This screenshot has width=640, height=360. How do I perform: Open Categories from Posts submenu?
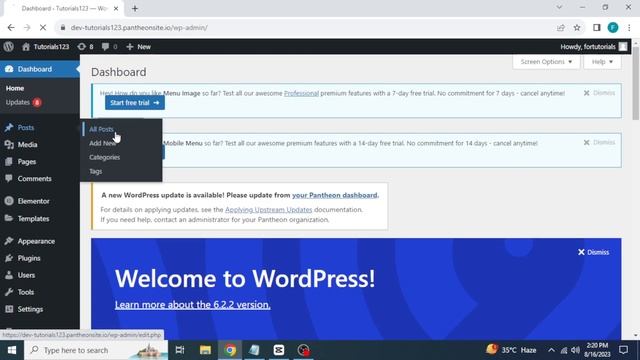(104, 157)
